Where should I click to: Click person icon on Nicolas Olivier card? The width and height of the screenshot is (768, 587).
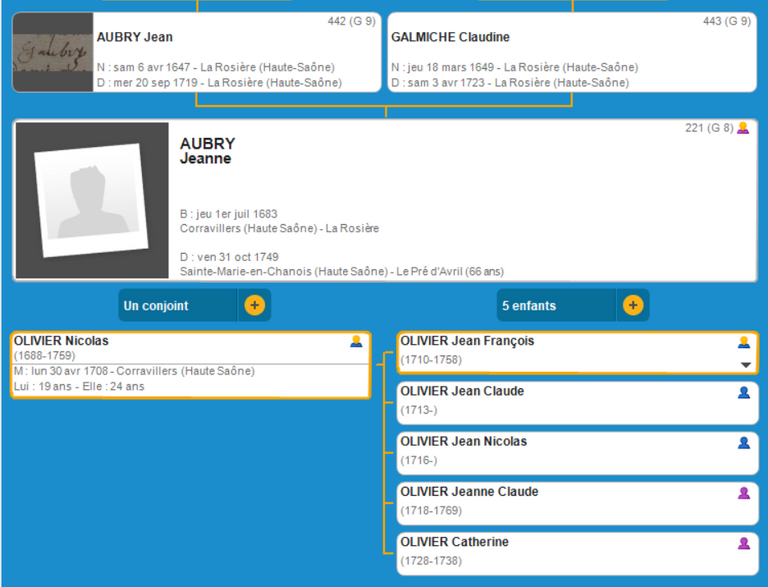pyautogui.click(x=356, y=342)
